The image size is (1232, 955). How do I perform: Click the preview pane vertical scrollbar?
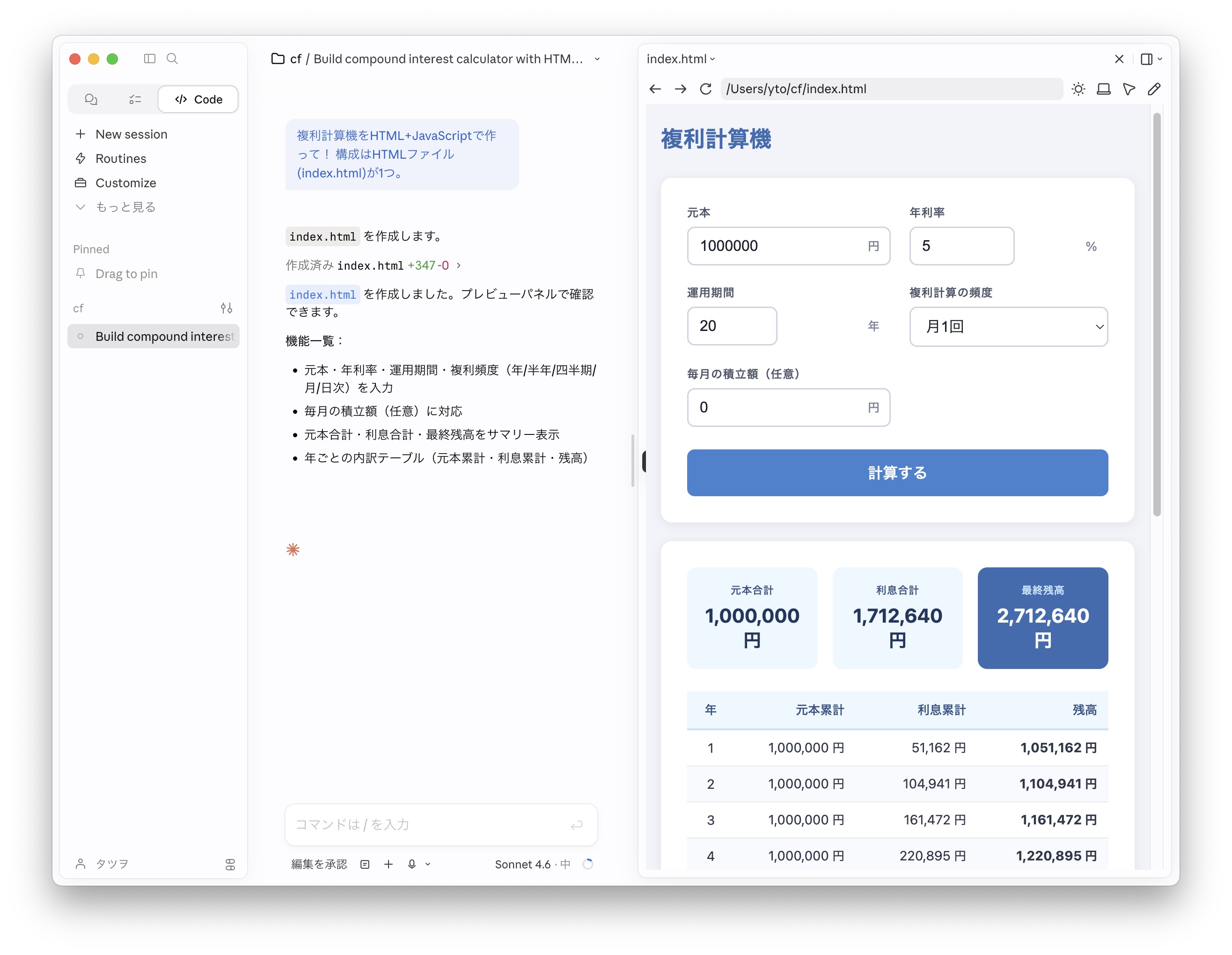click(x=1157, y=314)
